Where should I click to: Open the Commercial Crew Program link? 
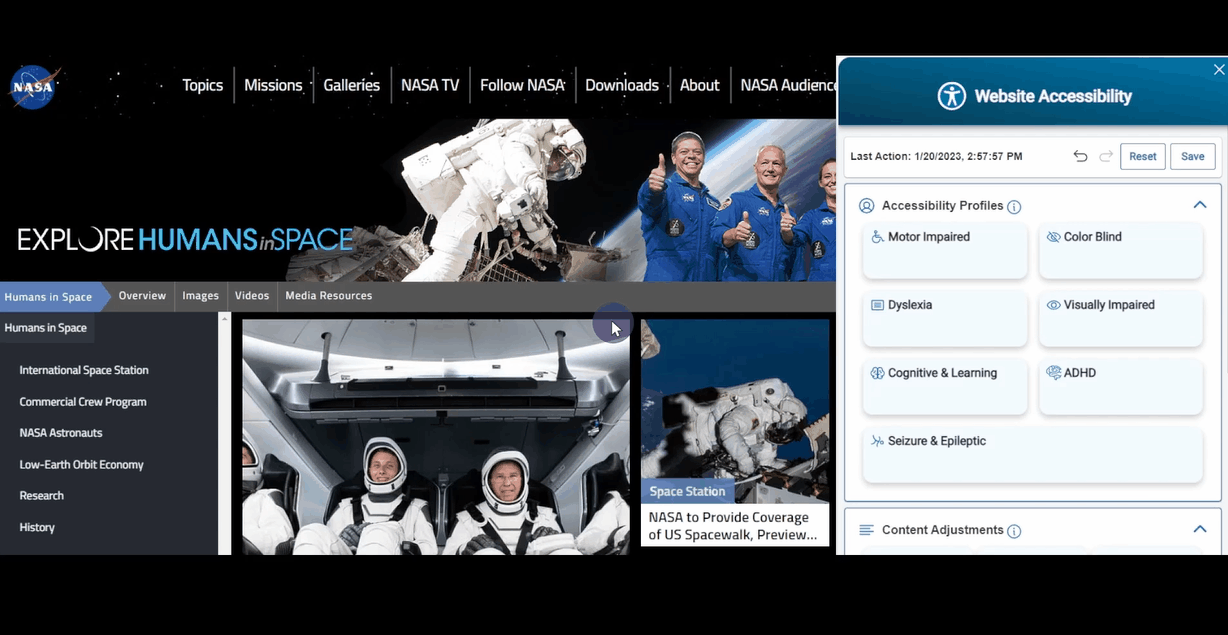point(83,402)
